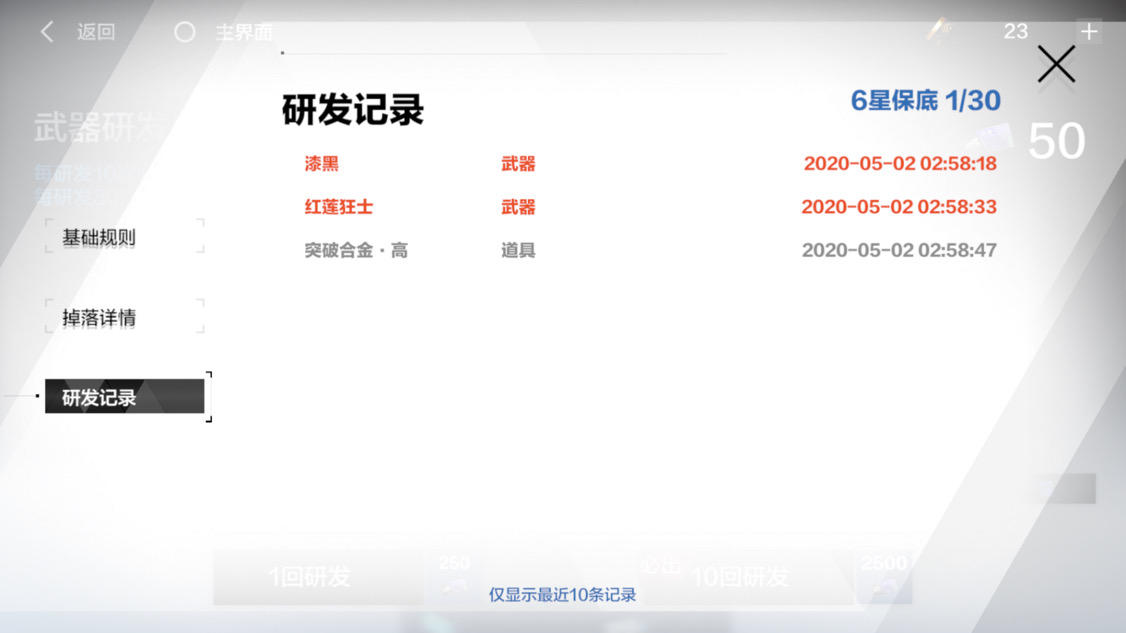The height and width of the screenshot is (633, 1126).
Task: Click the 道具 type in 突破合金 row
Action: (518, 250)
